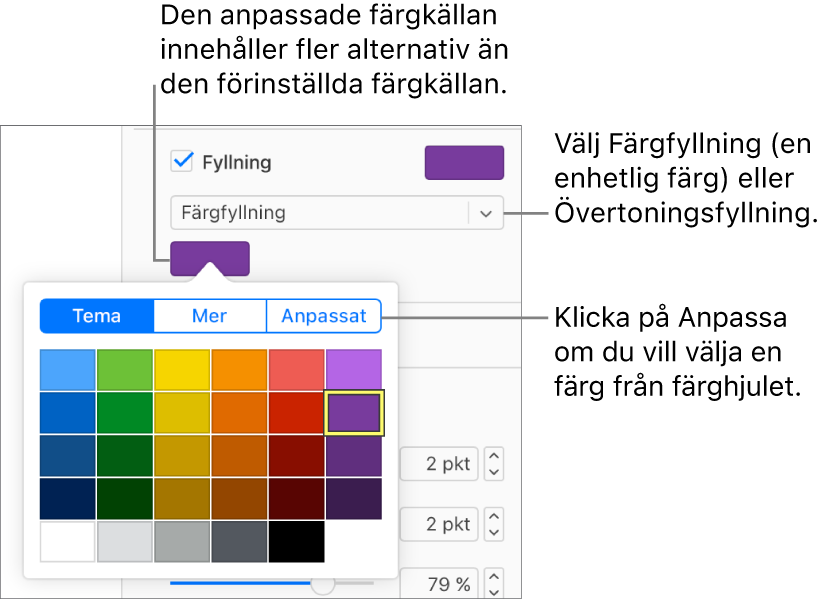The height and width of the screenshot is (599, 833).
Task: Click the opacity slider handle
Action: point(322,582)
